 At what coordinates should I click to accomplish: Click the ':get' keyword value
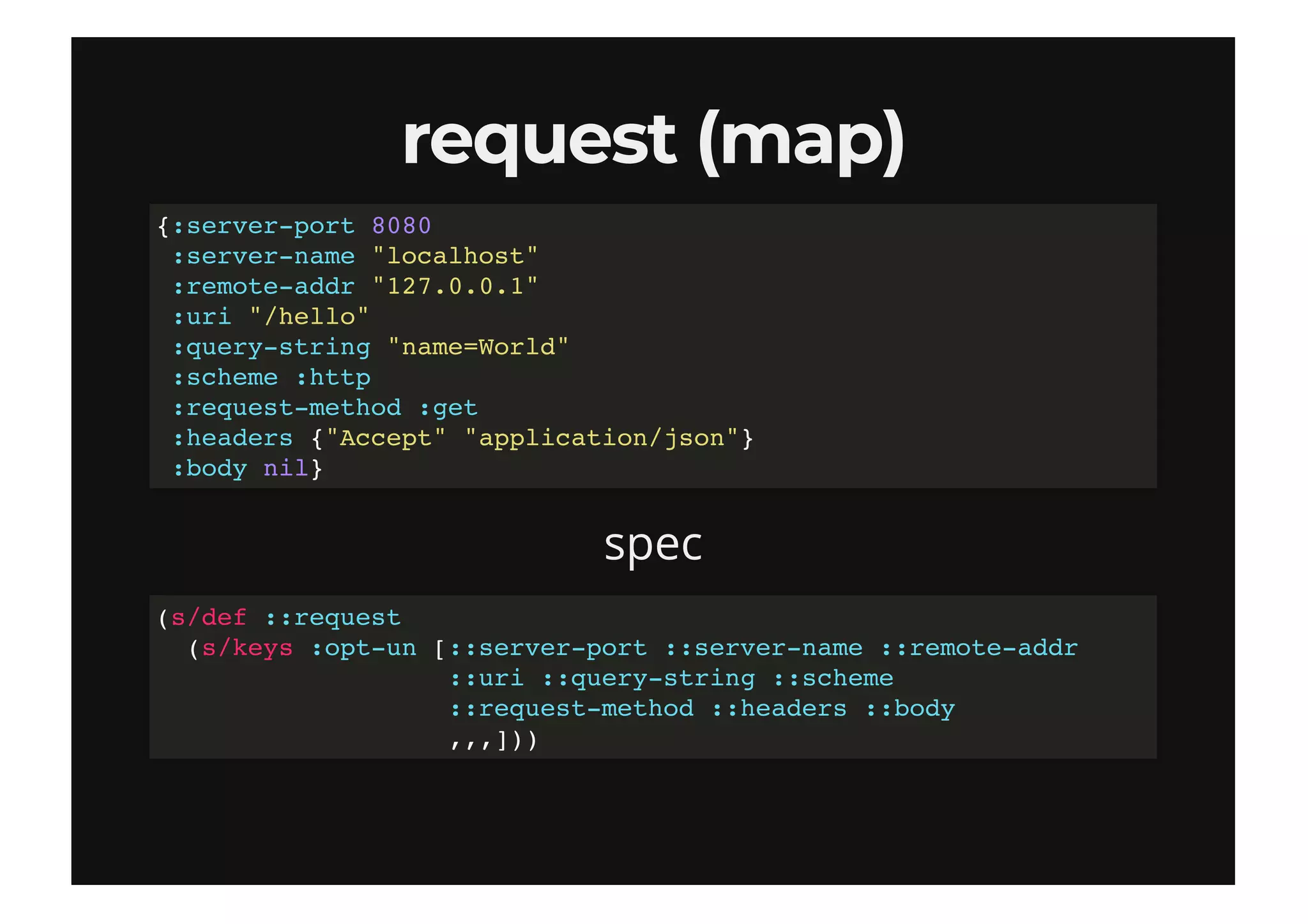point(449,409)
